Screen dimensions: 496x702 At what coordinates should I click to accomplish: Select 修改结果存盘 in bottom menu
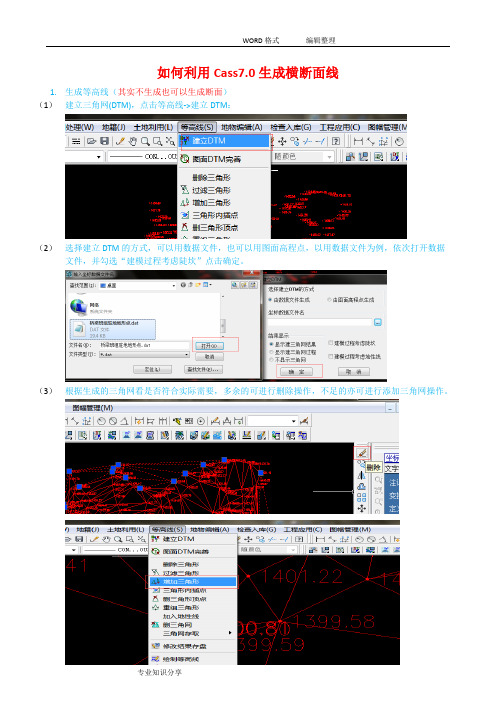coord(192,646)
